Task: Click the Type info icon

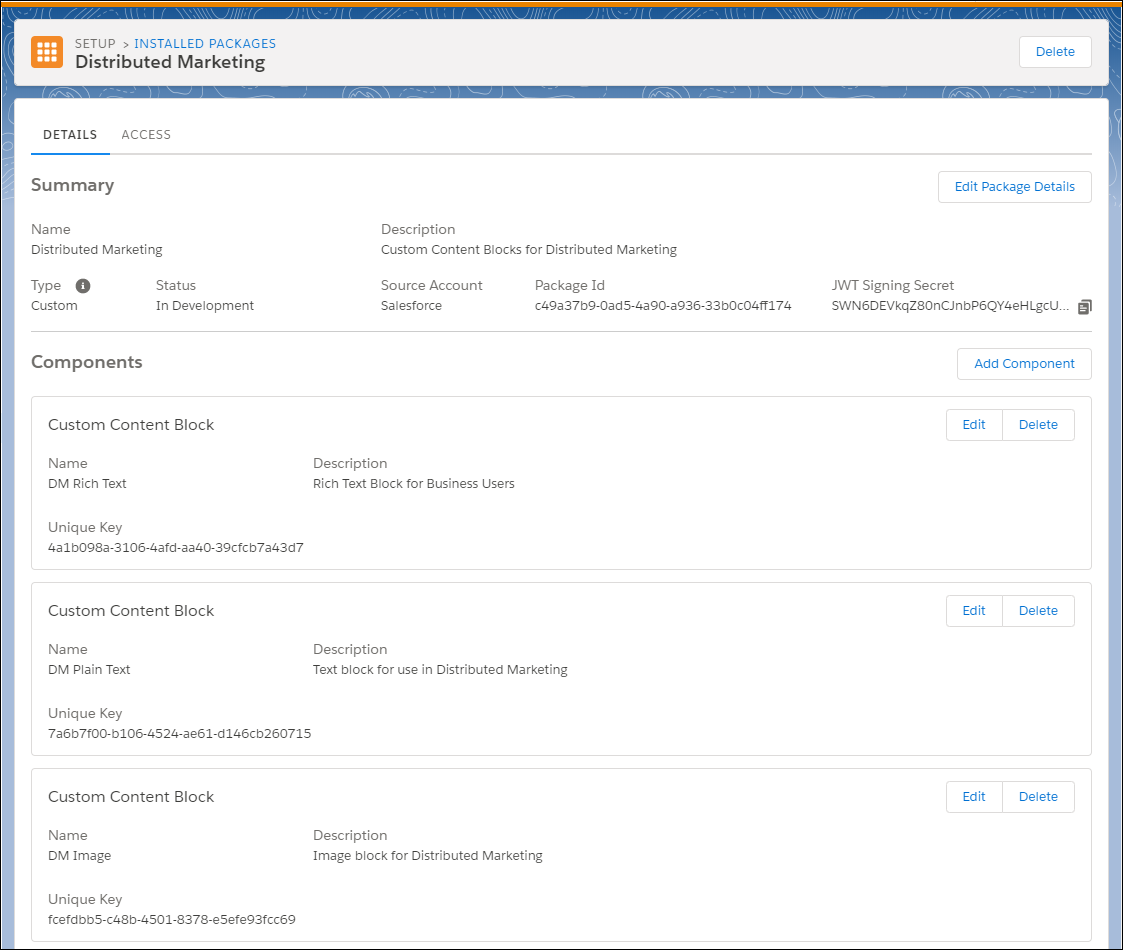Action: point(83,286)
